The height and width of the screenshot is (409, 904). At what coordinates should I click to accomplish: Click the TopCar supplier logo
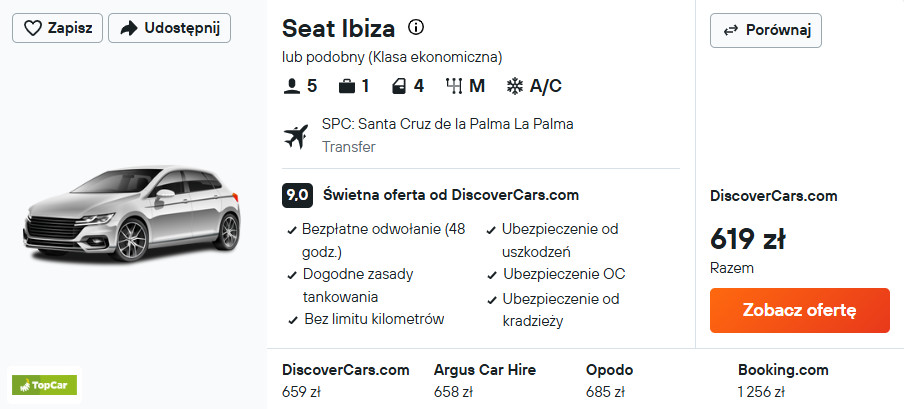pos(44,384)
